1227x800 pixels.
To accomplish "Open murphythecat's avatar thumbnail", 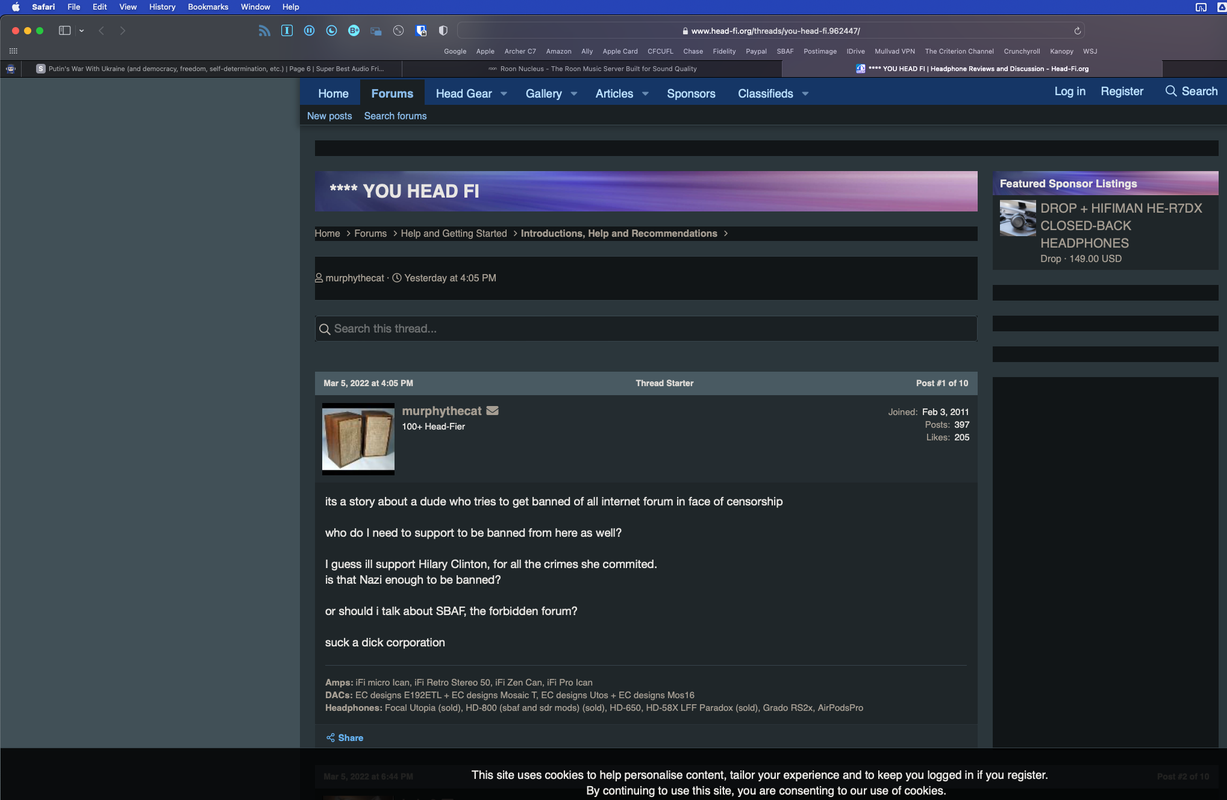I will (358, 439).
